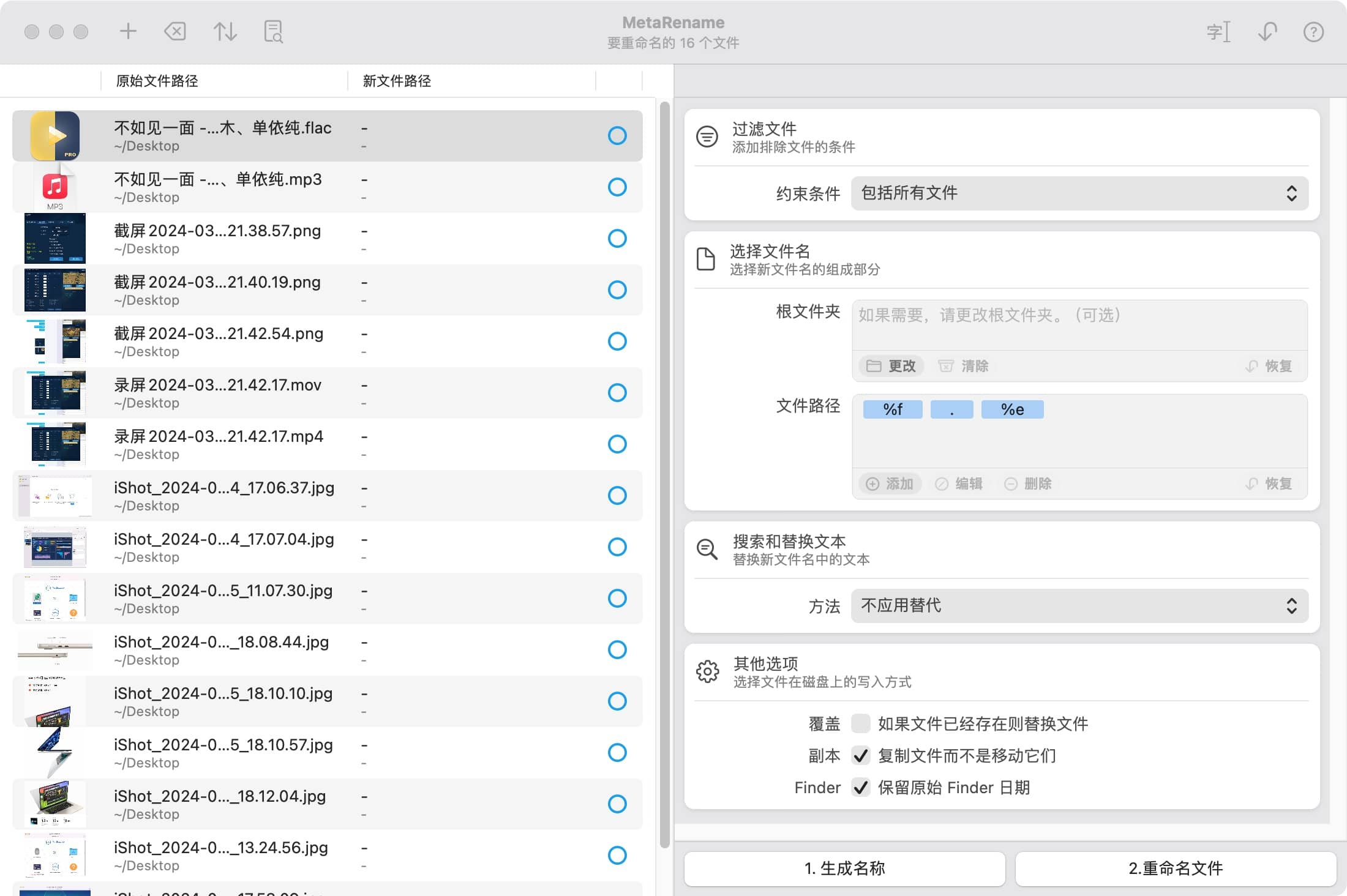This screenshot has width=1347, height=896.
Task: Click the 过滤文件 filter section icon
Action: pos(707,136)
